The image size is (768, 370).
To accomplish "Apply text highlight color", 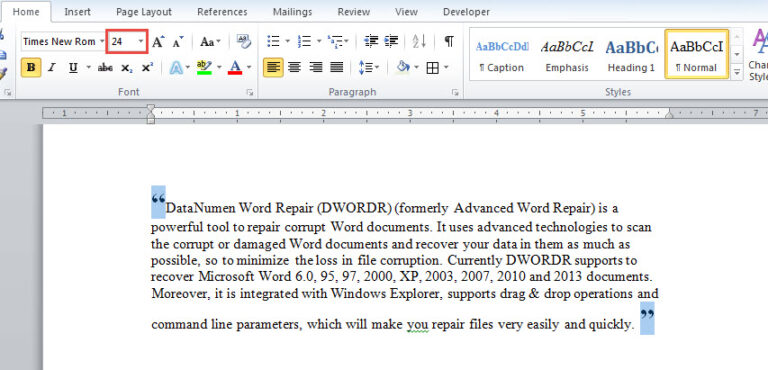I will tap(204, 68).
